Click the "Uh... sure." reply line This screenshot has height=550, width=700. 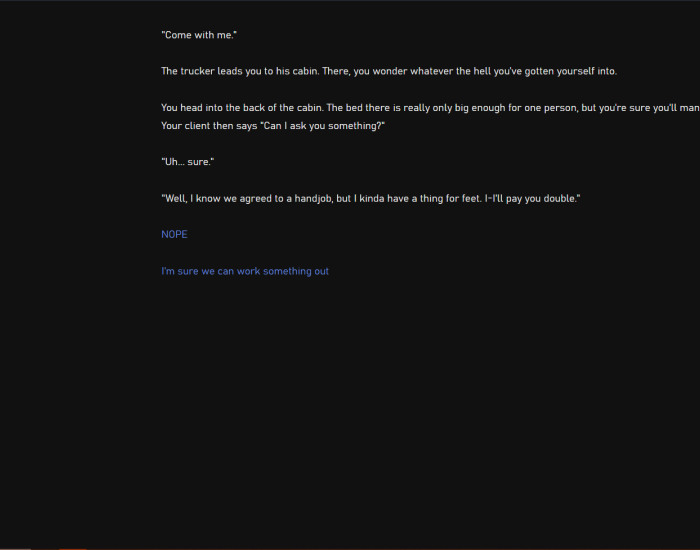(x=188, y=162)
